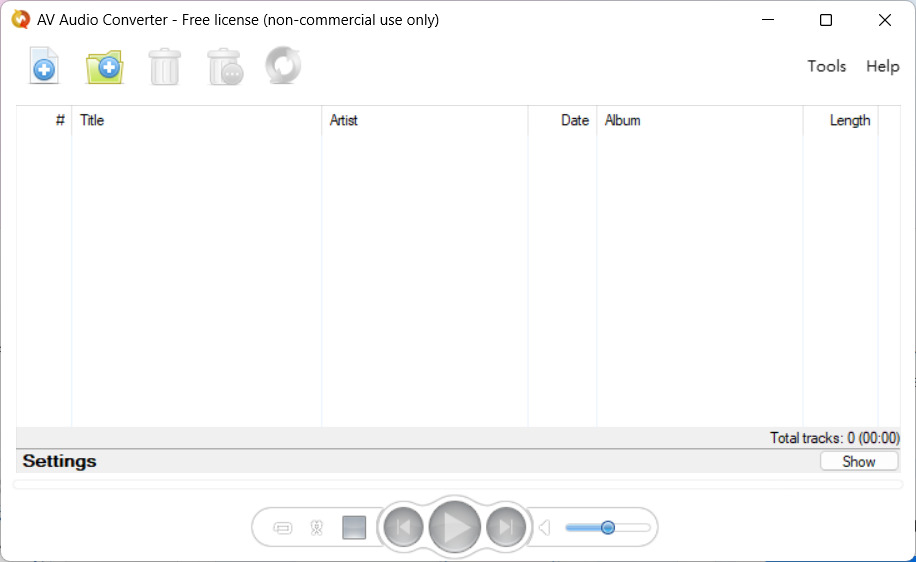Click the playback progress bar
The height and width of the screenshot is (562, 916).
458,484
